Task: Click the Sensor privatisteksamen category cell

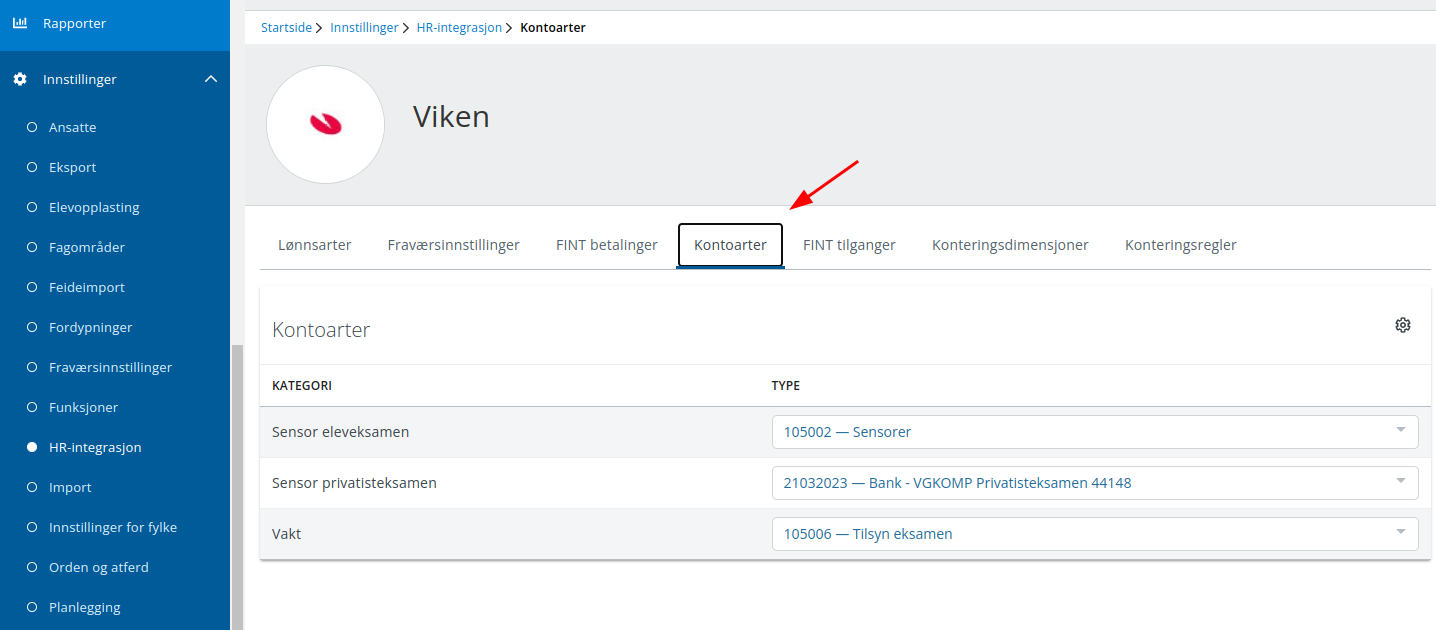Action: click(x=354, y=483)
